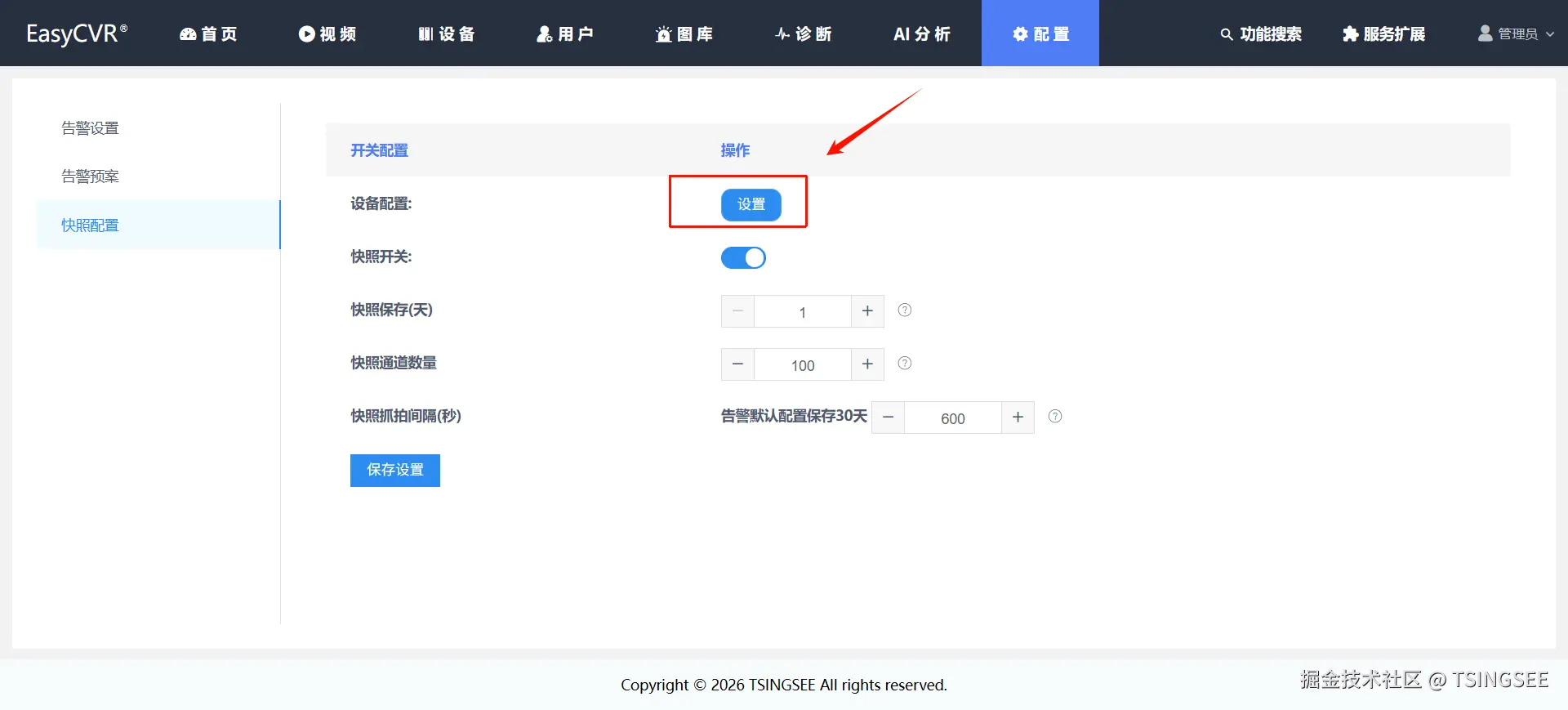Show help for 快照保存(天)
1568x710 pixels.
905,310
